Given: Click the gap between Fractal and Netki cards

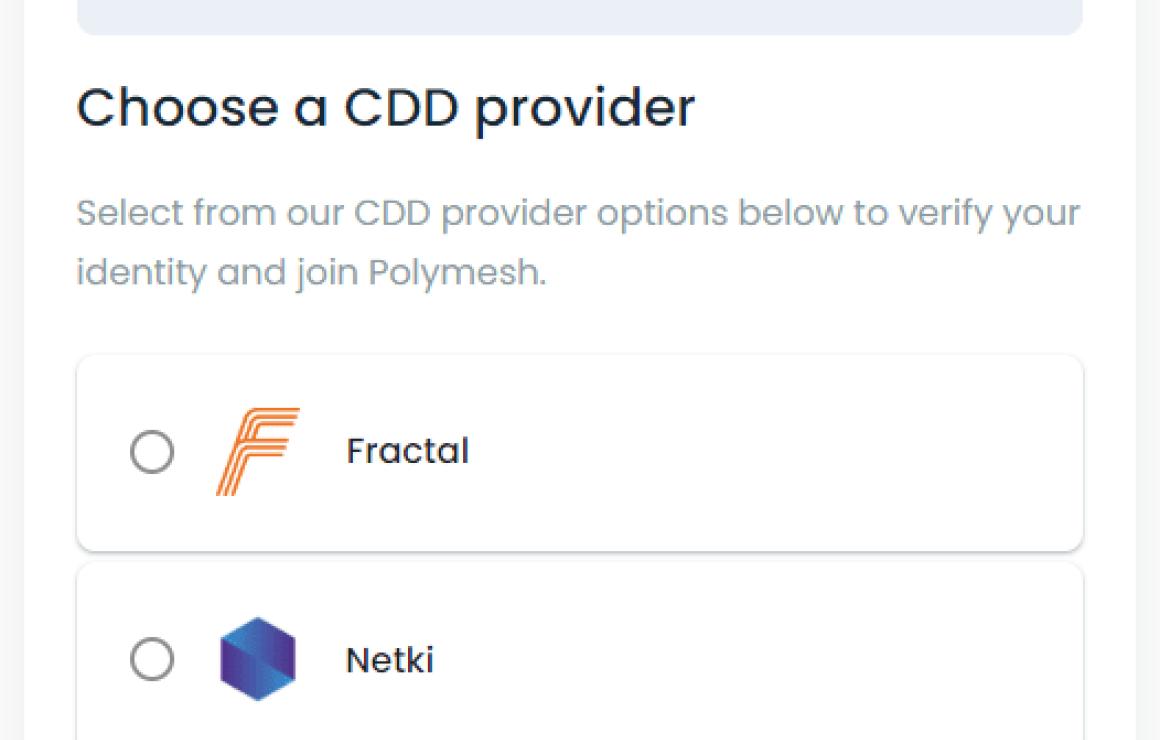Looking at the screenshot, I should (580, 557).
